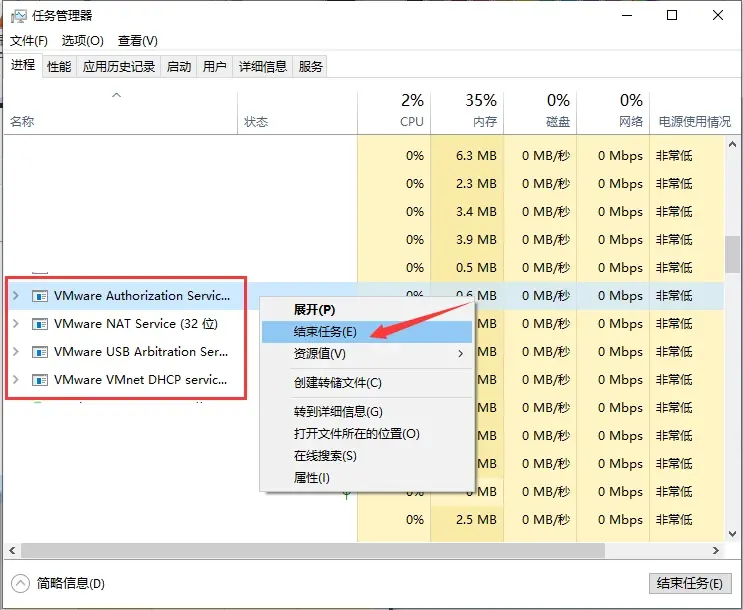Sort by the 磁盘 column header
The width and height of the screenshot is (743, 610).
pyautogui.click(x=540, y=113)
